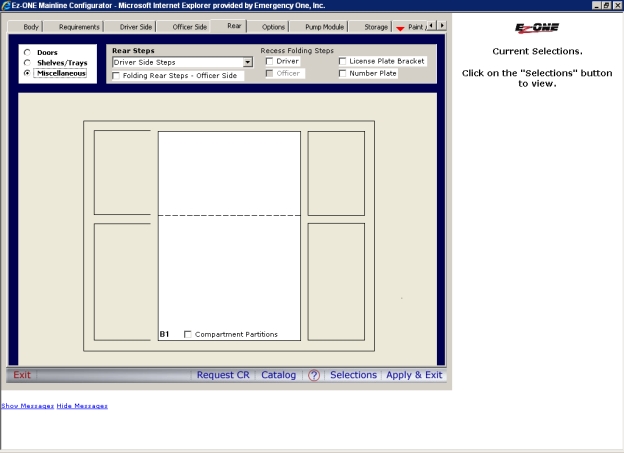Click the B1 compartment label

click(164, 334)
